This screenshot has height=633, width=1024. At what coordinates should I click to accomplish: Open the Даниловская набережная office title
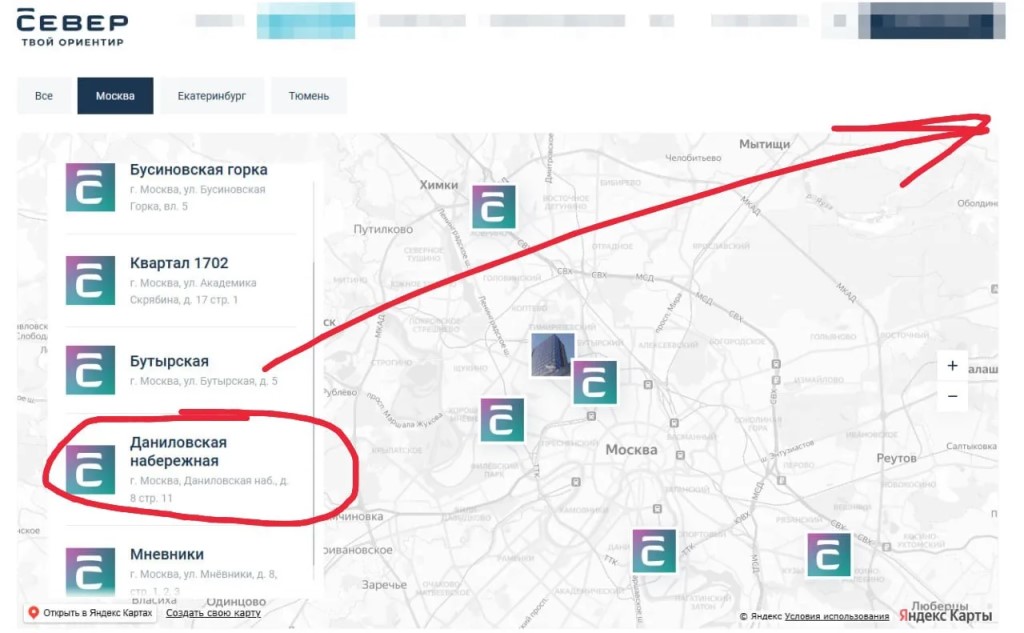(178, 451)
